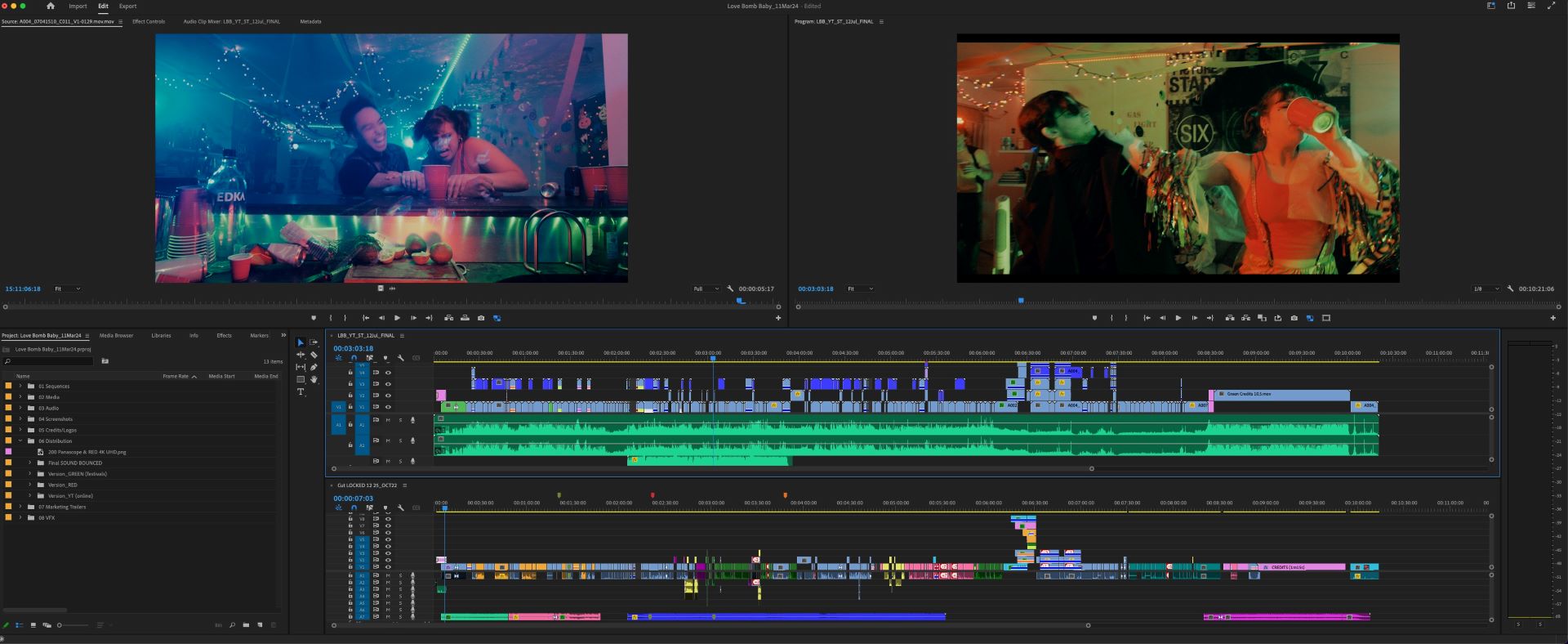
Task: Expand the 01 Sequences bin
Action: coord(20,386)
